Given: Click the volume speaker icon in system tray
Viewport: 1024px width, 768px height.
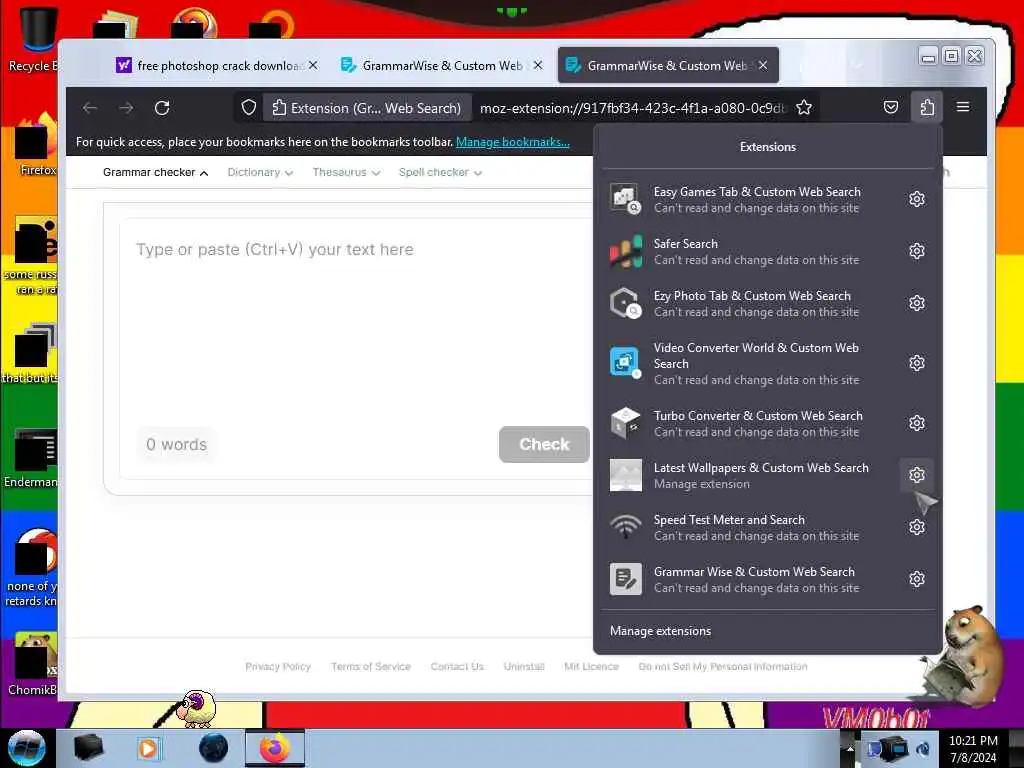Looking at the screenshot, I should tap(922, 749).
